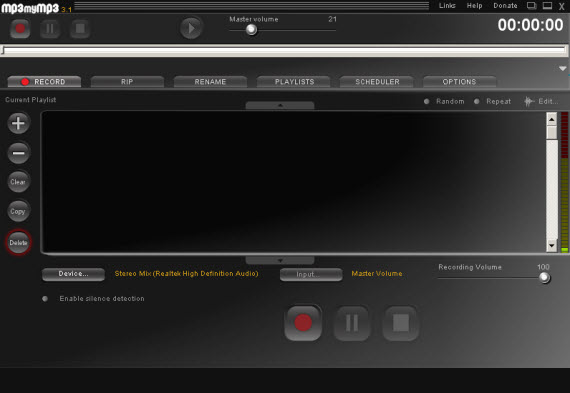Add a track with the plus button
Viewport: 570px width, 393px height.
(18, 123)
